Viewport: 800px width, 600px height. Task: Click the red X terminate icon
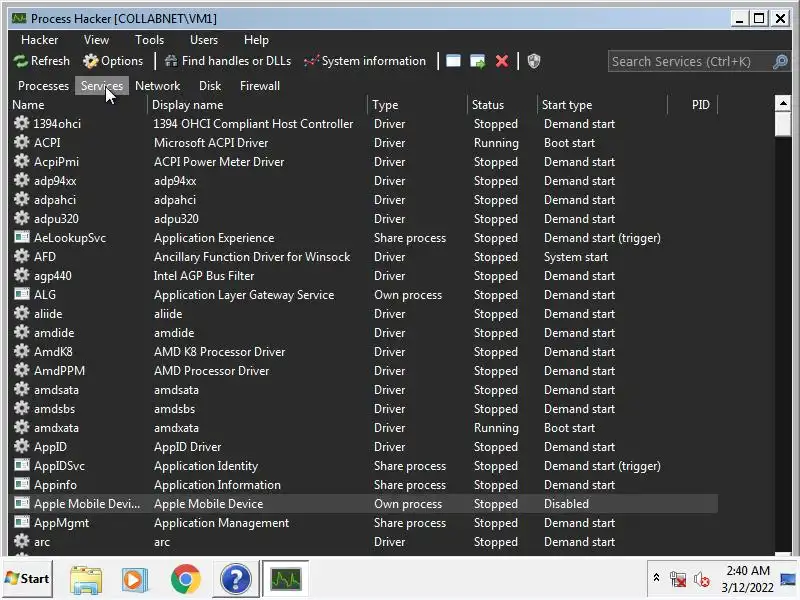pyautogui.click(x=502, y=61)
